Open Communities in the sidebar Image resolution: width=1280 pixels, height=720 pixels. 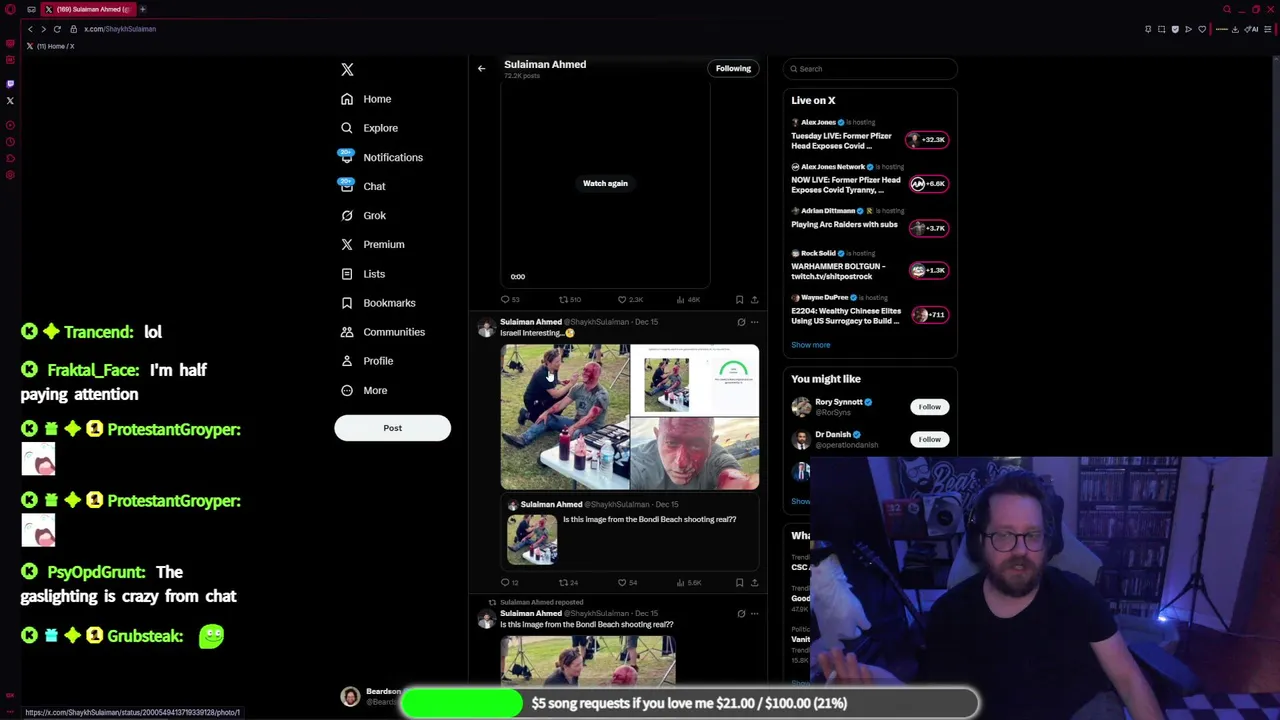pyautogui.click(x=382, y=331)
